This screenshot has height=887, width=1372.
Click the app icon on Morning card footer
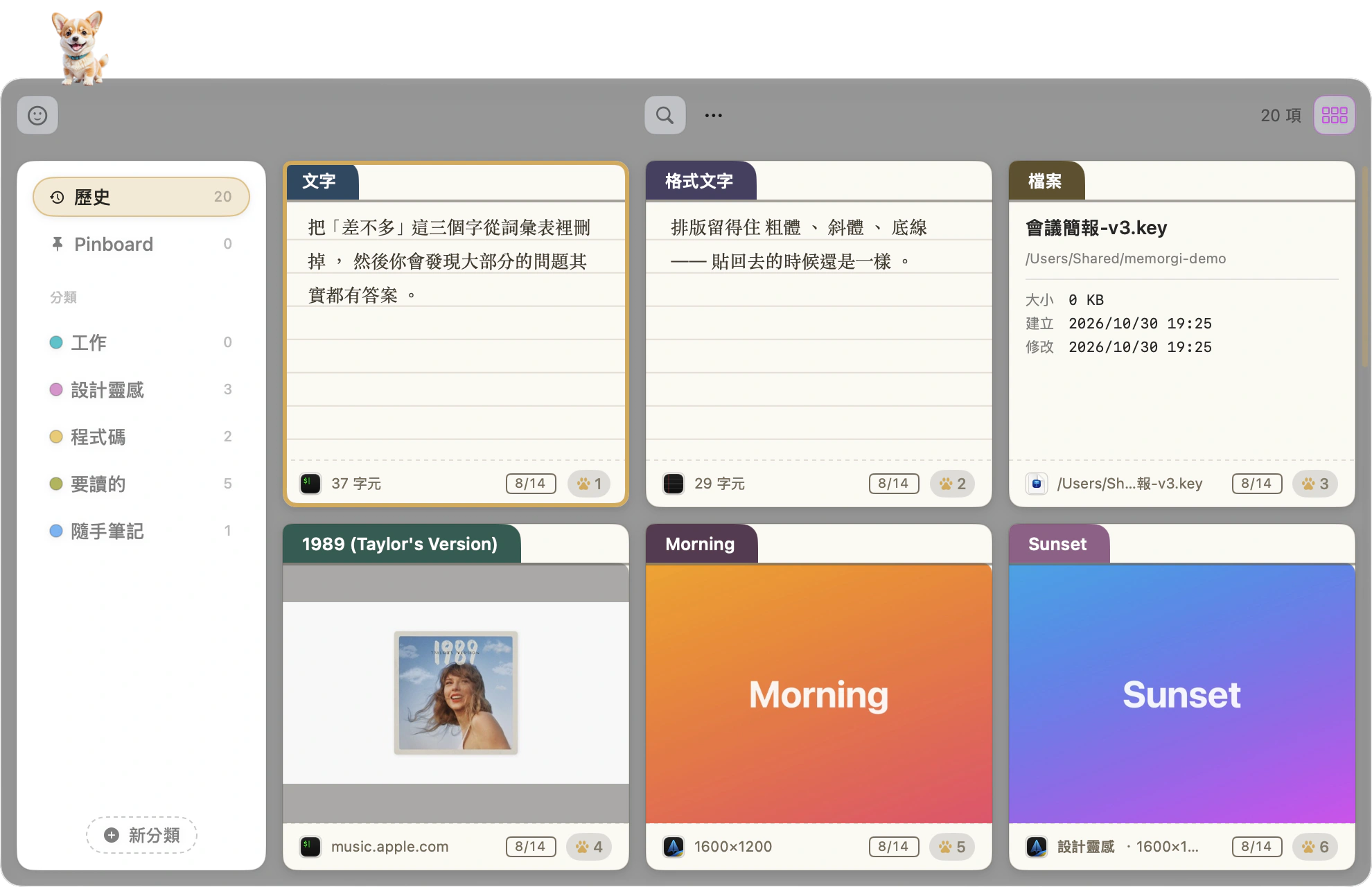pyautogui.click(x=674, y=847)
